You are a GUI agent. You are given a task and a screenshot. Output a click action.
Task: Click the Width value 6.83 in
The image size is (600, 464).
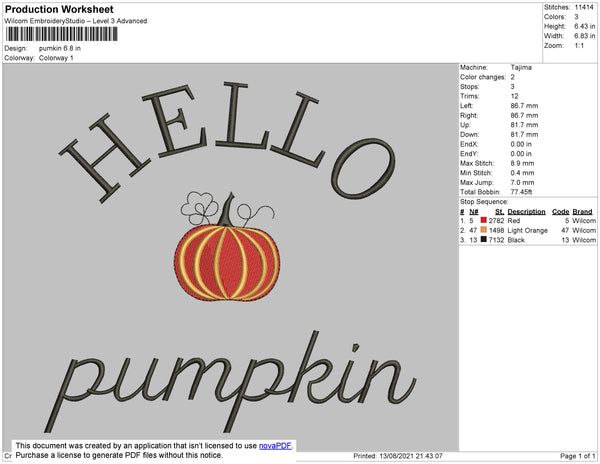coord(584,36)
